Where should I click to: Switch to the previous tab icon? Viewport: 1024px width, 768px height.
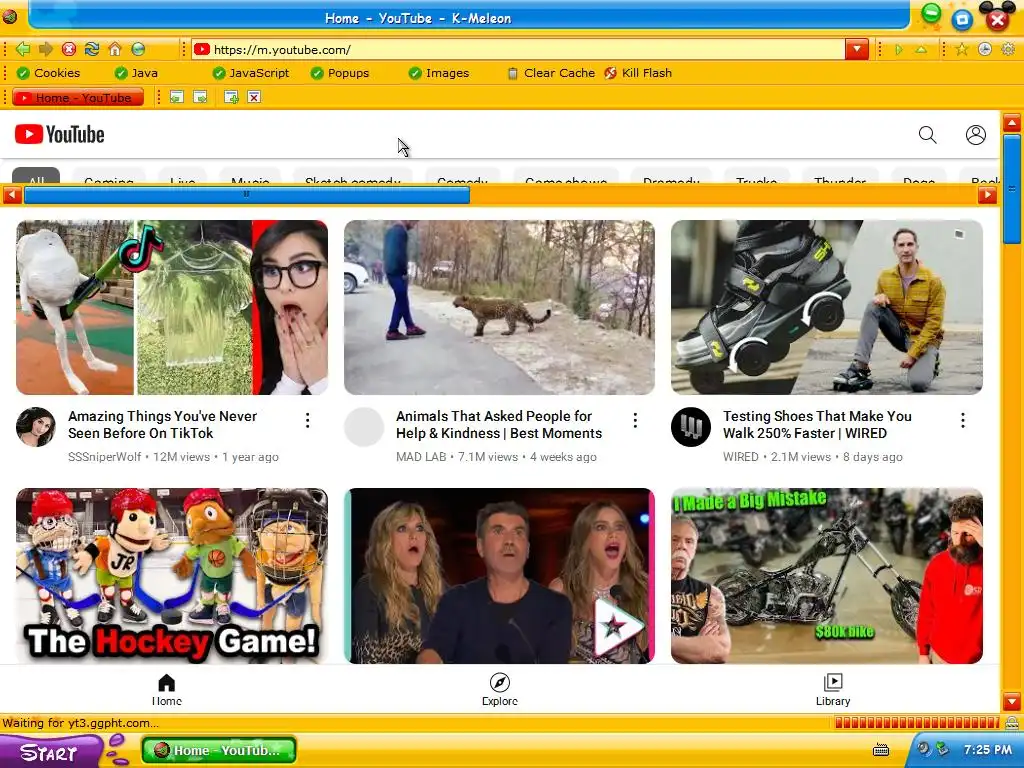[176, 97]
